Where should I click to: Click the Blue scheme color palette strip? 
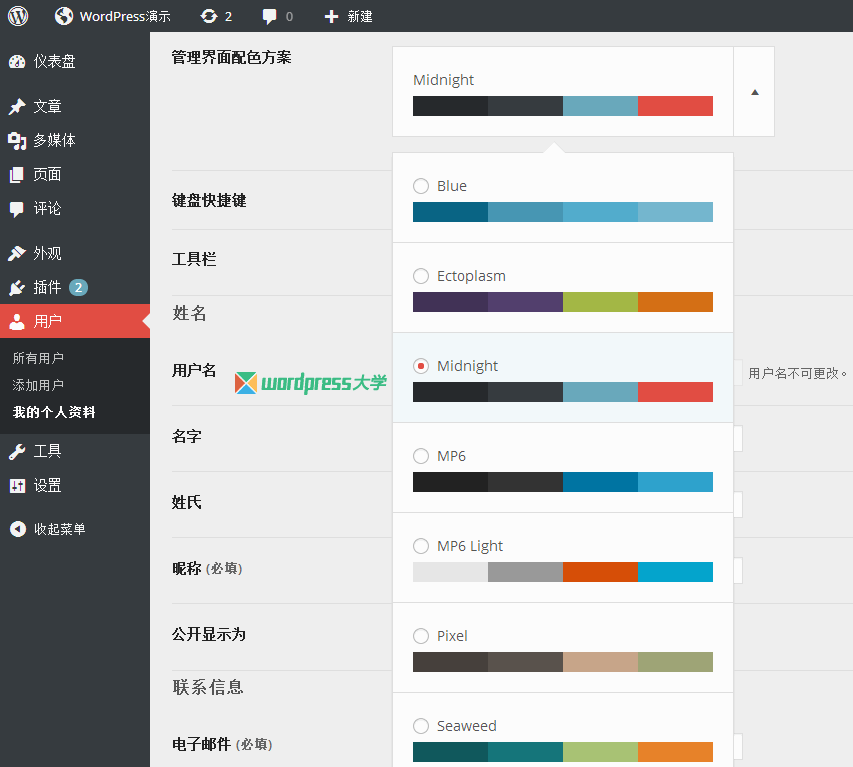click(x=563, y=212)
